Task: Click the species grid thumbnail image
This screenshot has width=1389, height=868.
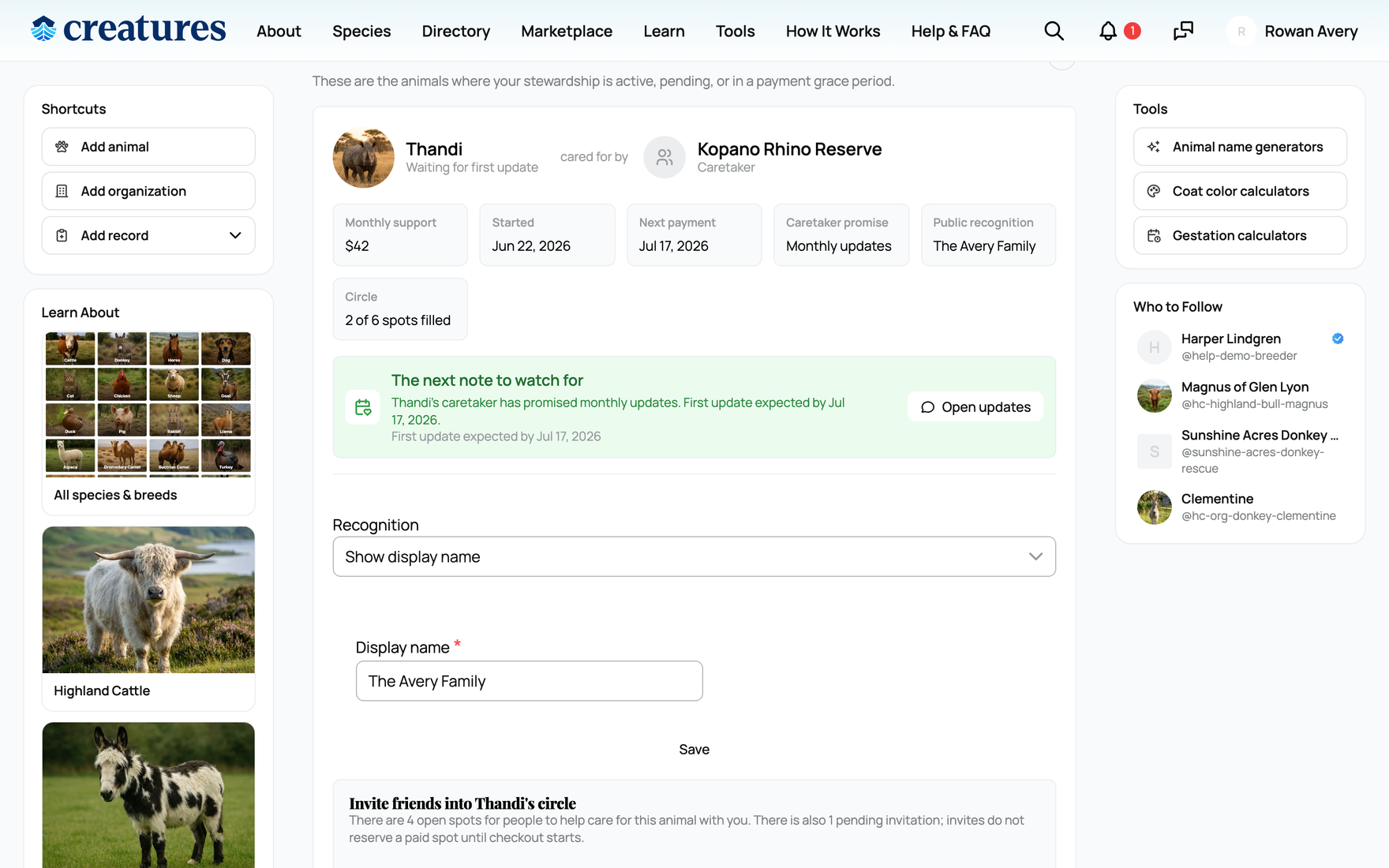Action: tap(148, 404)
